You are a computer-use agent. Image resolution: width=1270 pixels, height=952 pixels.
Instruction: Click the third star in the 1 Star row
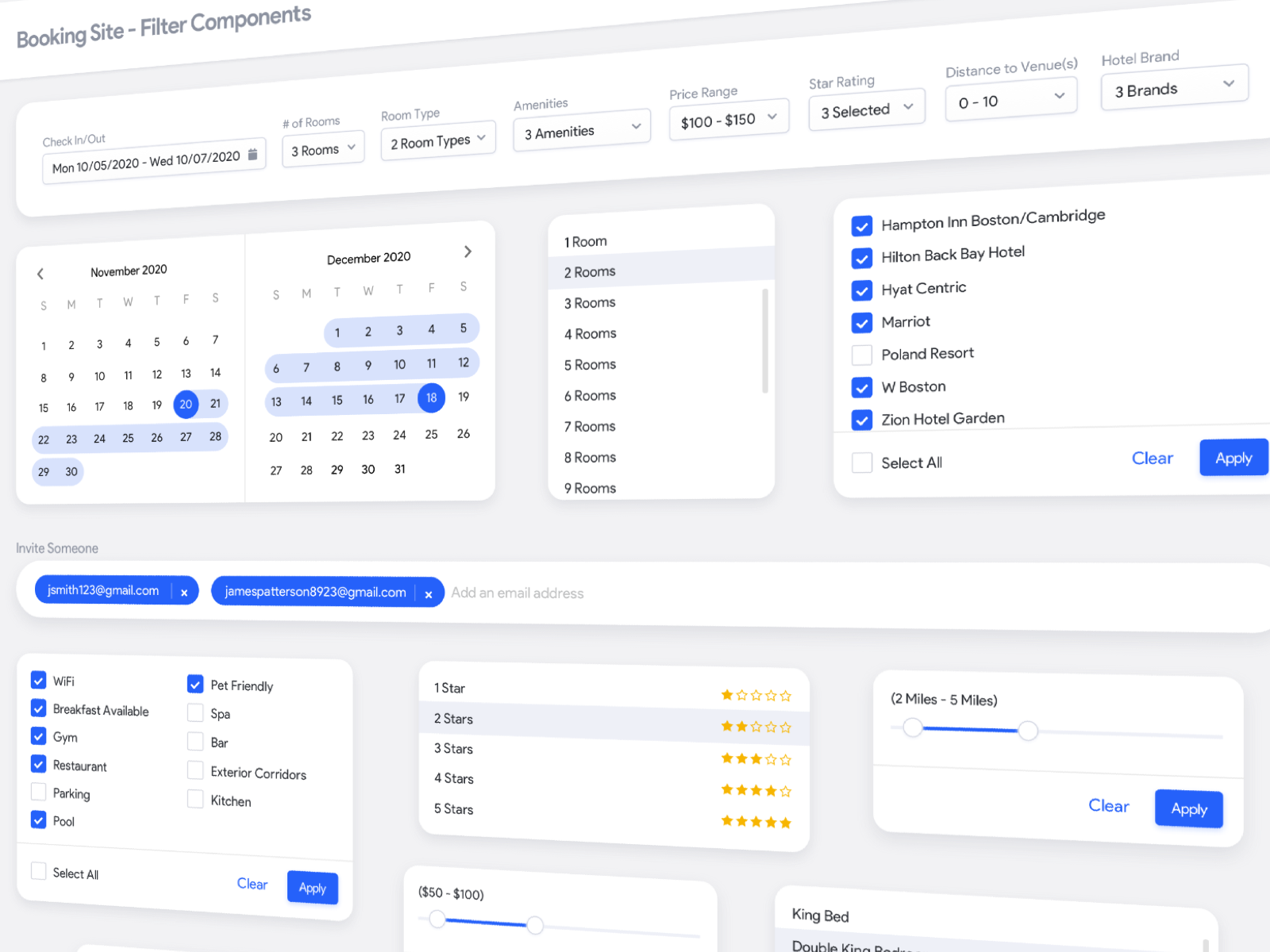[756, 694]
